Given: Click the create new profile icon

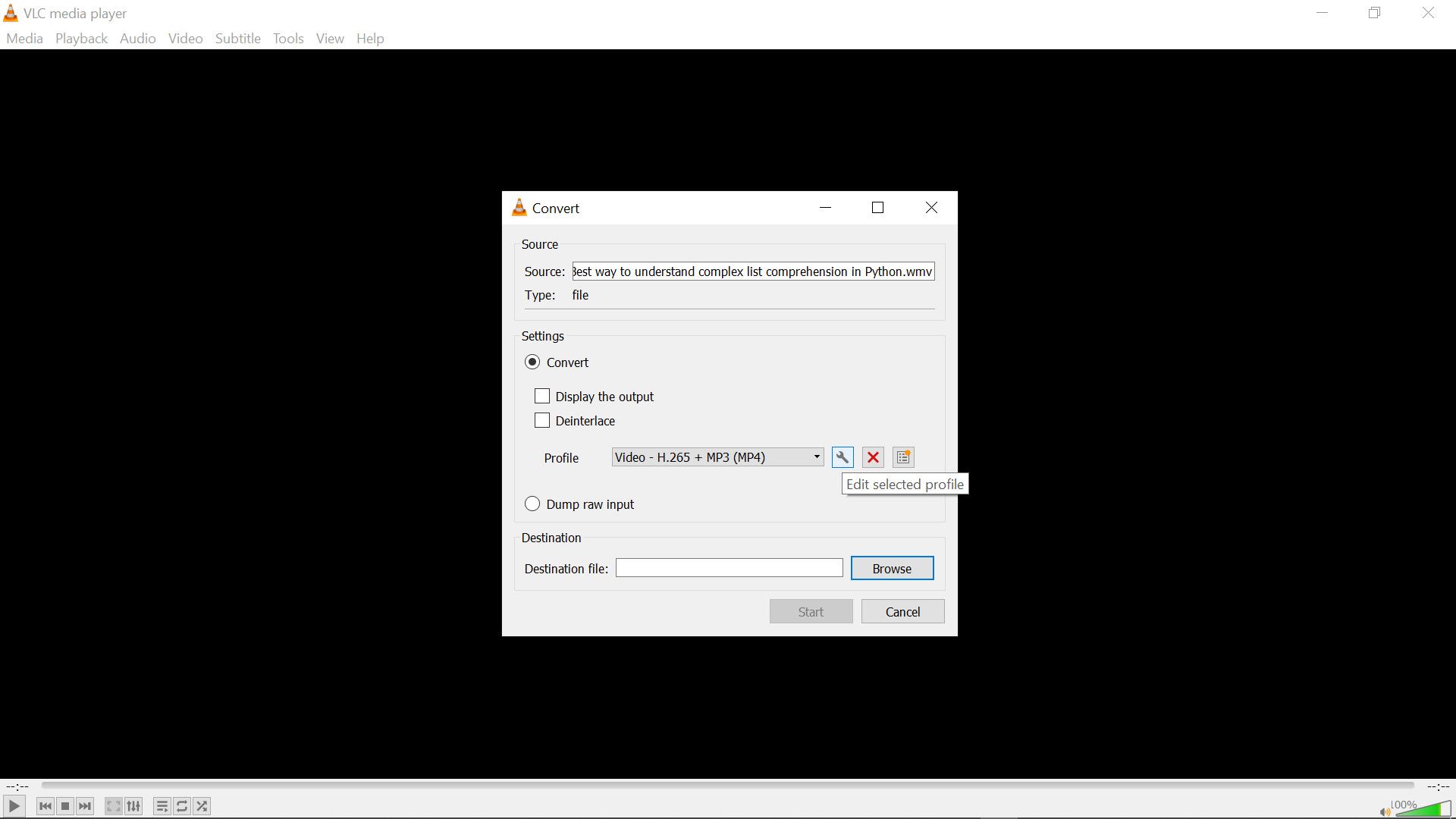Looking at the screenshot, I should click(x=903, y=457).
